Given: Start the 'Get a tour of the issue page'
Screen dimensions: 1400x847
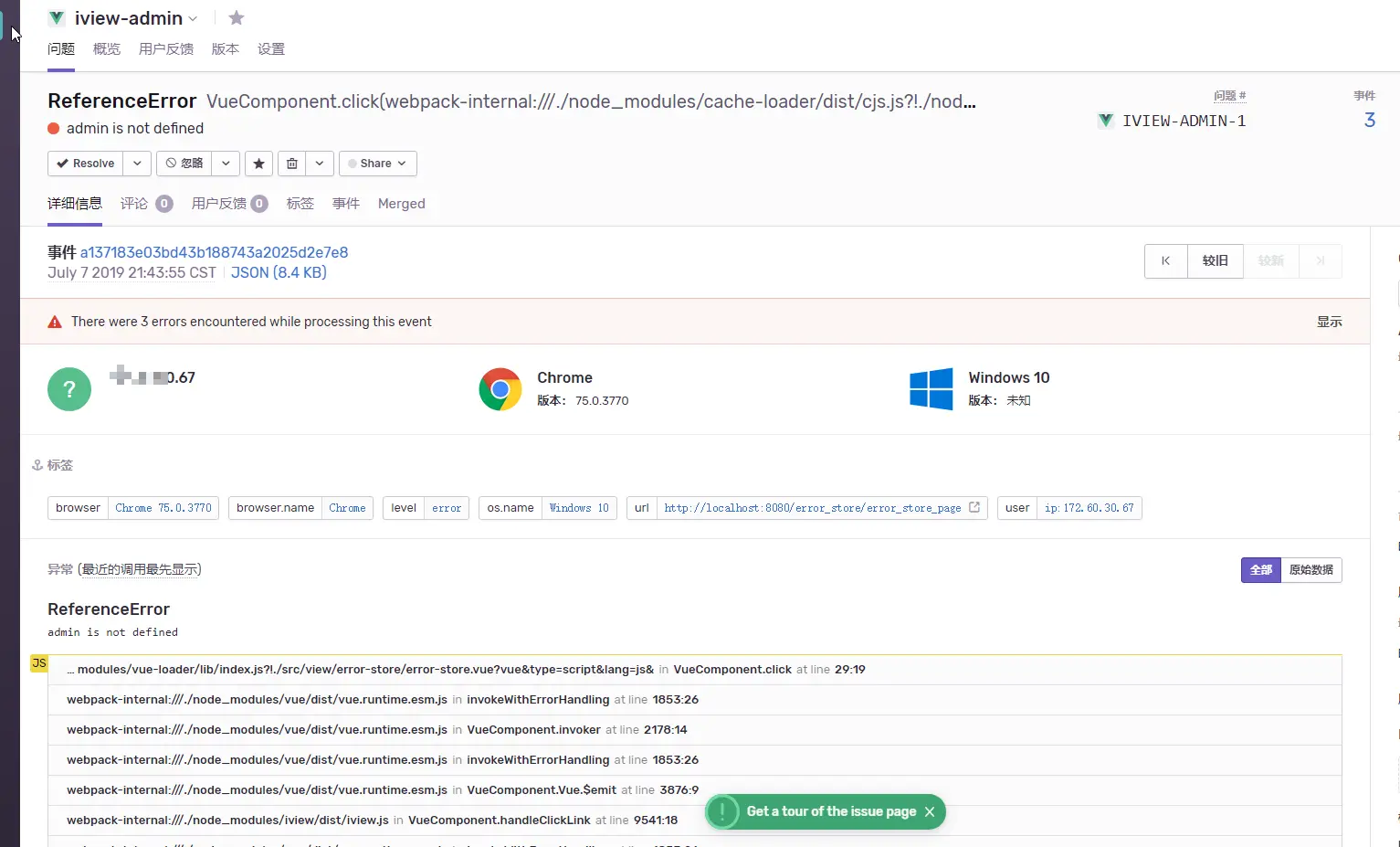Looking at the screenshot, I should pos(831,811).
